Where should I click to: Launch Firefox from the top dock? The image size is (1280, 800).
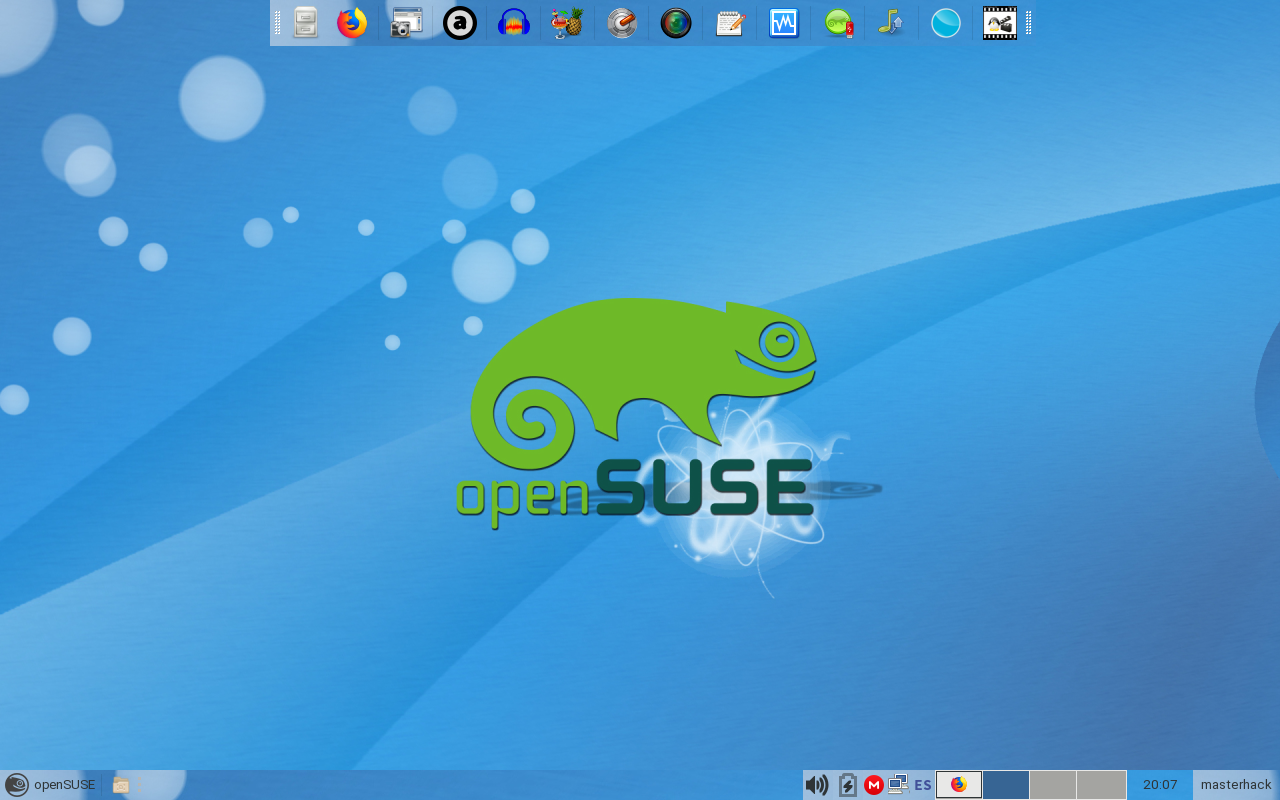(x=352, y=22)
